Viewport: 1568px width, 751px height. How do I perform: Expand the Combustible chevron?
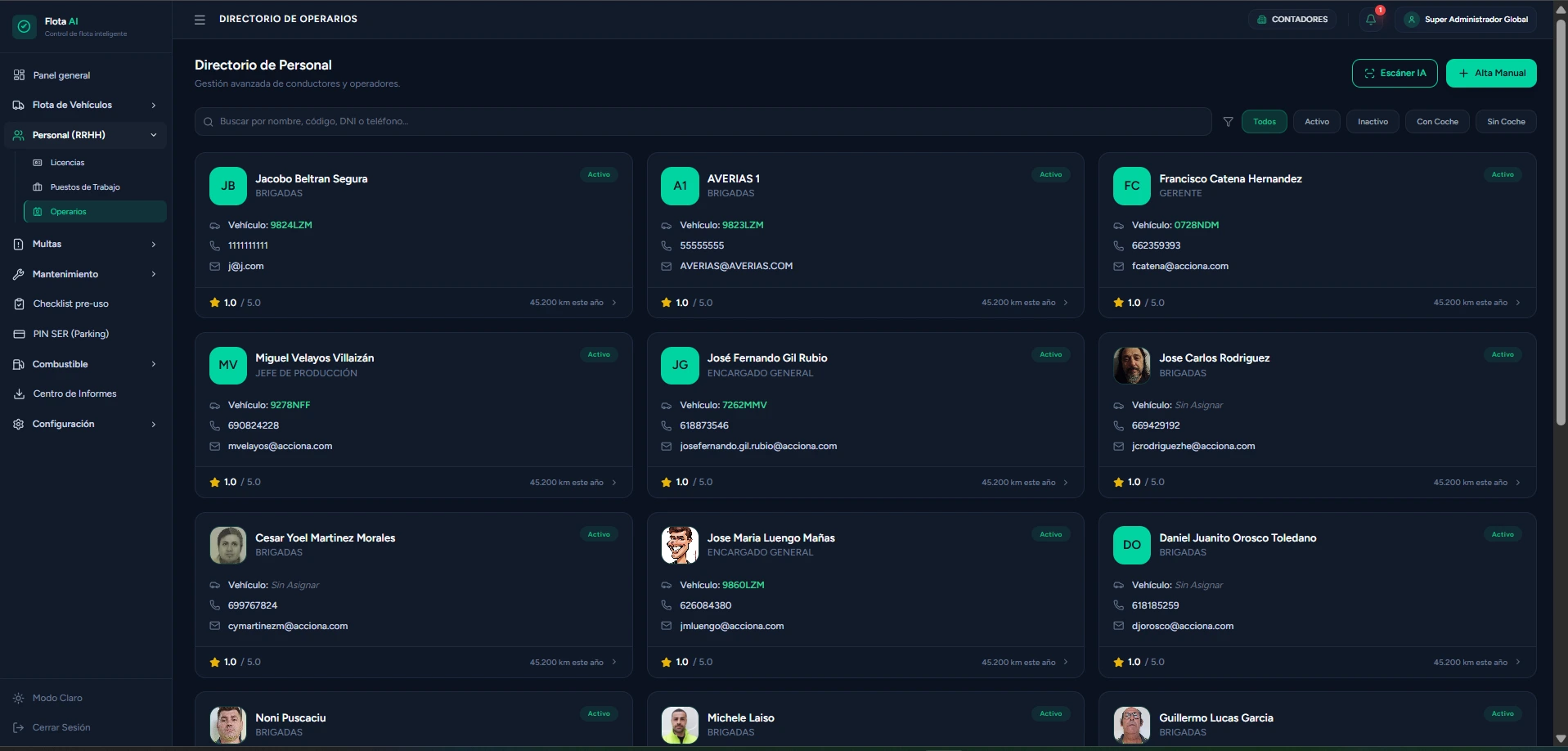[154, 364]
